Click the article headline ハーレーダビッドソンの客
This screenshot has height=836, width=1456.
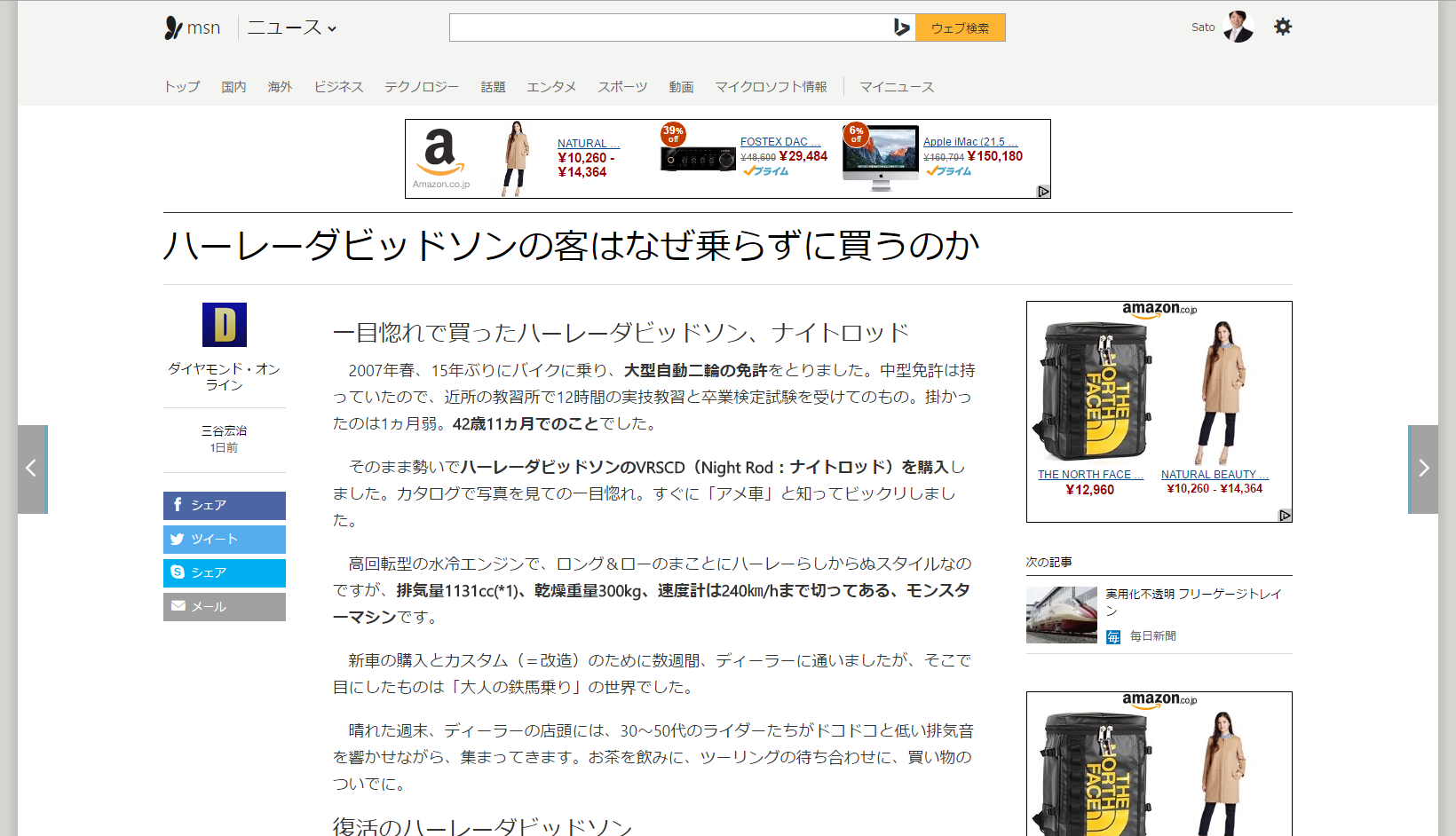571,246
